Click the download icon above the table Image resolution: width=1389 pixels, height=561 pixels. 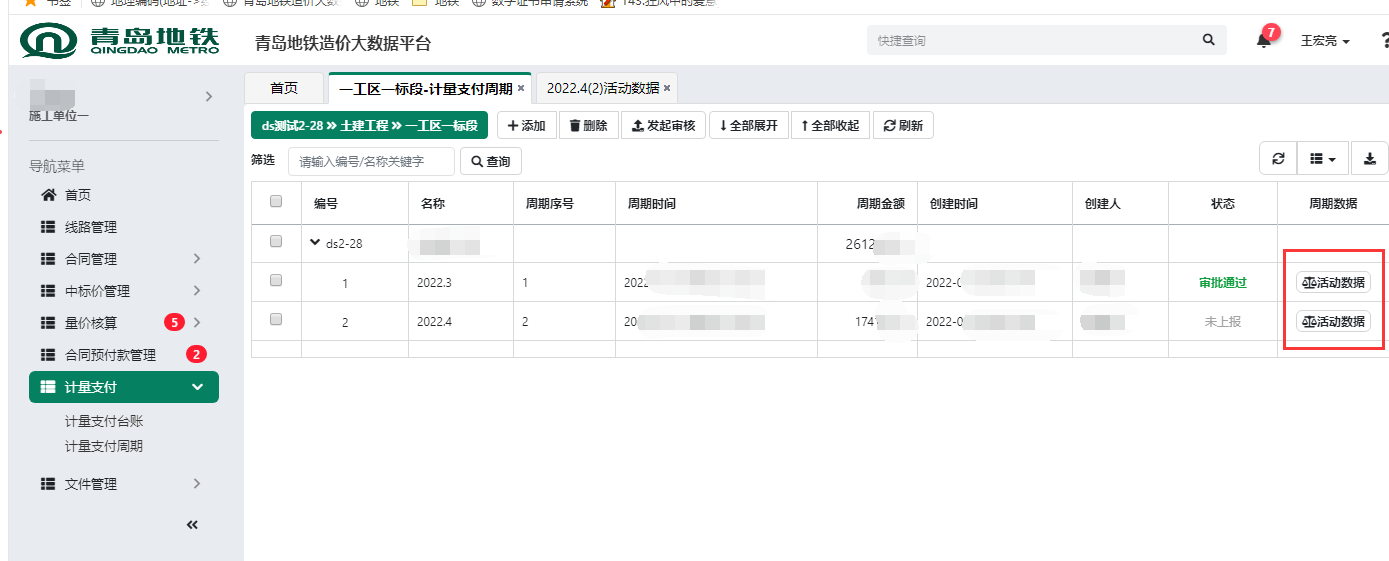(x=1369, y=159)
